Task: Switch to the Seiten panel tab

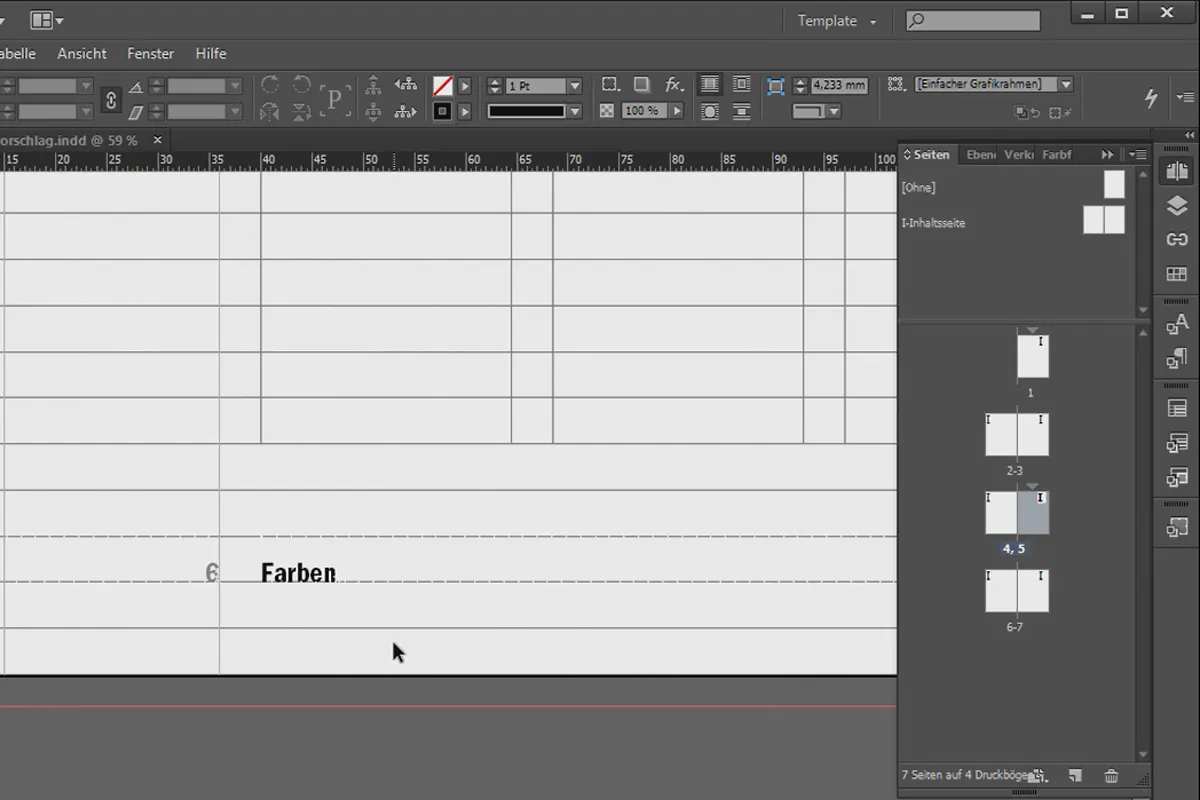Action: tap(926, 155)
